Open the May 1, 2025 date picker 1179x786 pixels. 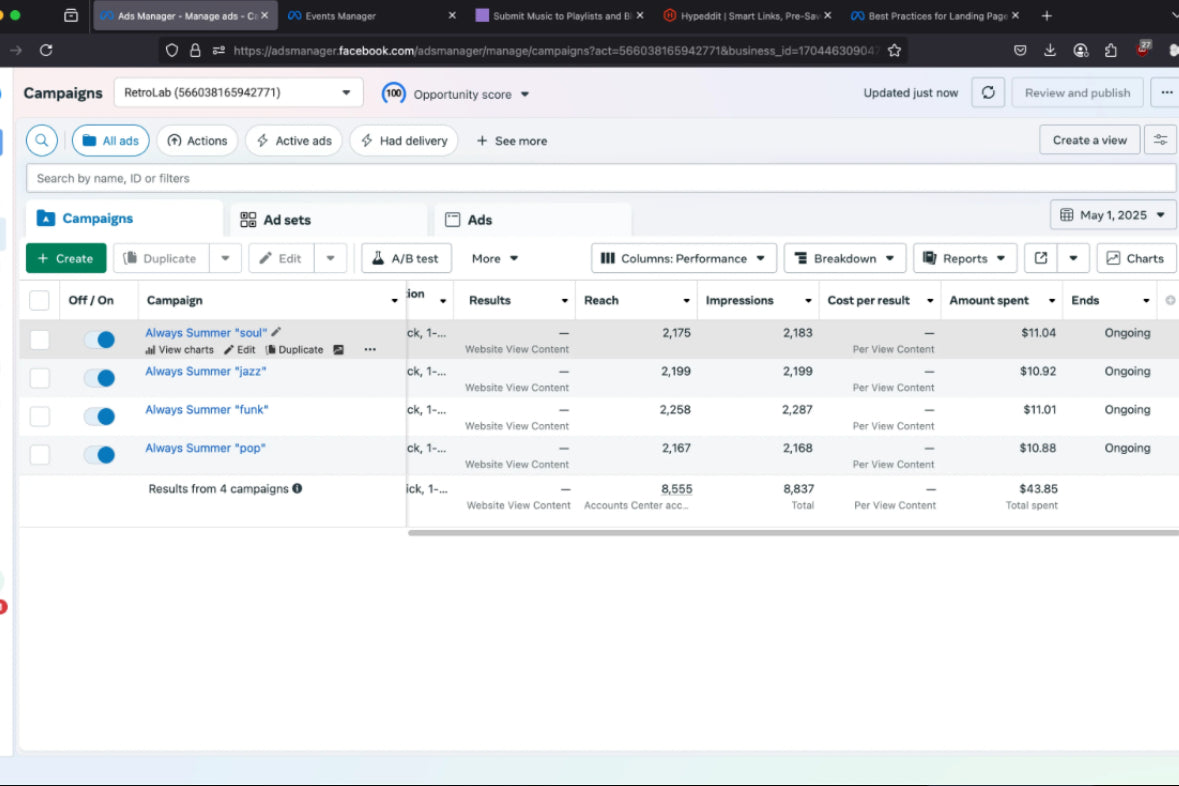(x=1113, y=215)
